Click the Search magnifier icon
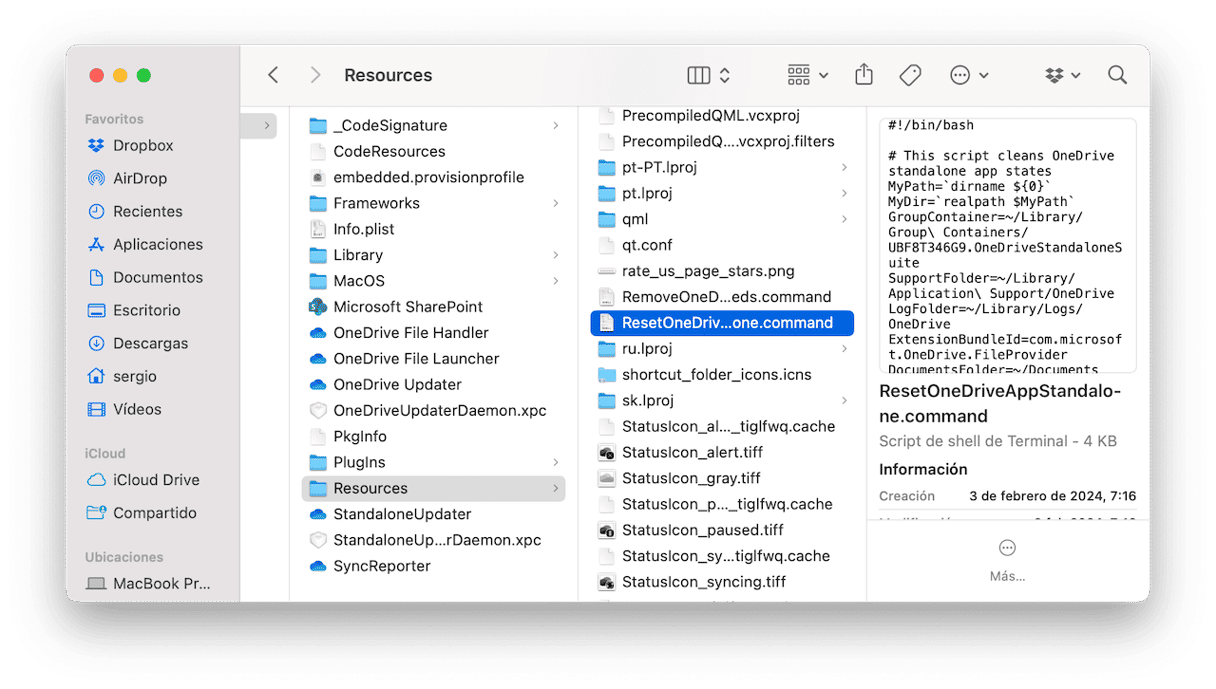Screen dimensions: 1216x689 click(x=1117, y=75)
